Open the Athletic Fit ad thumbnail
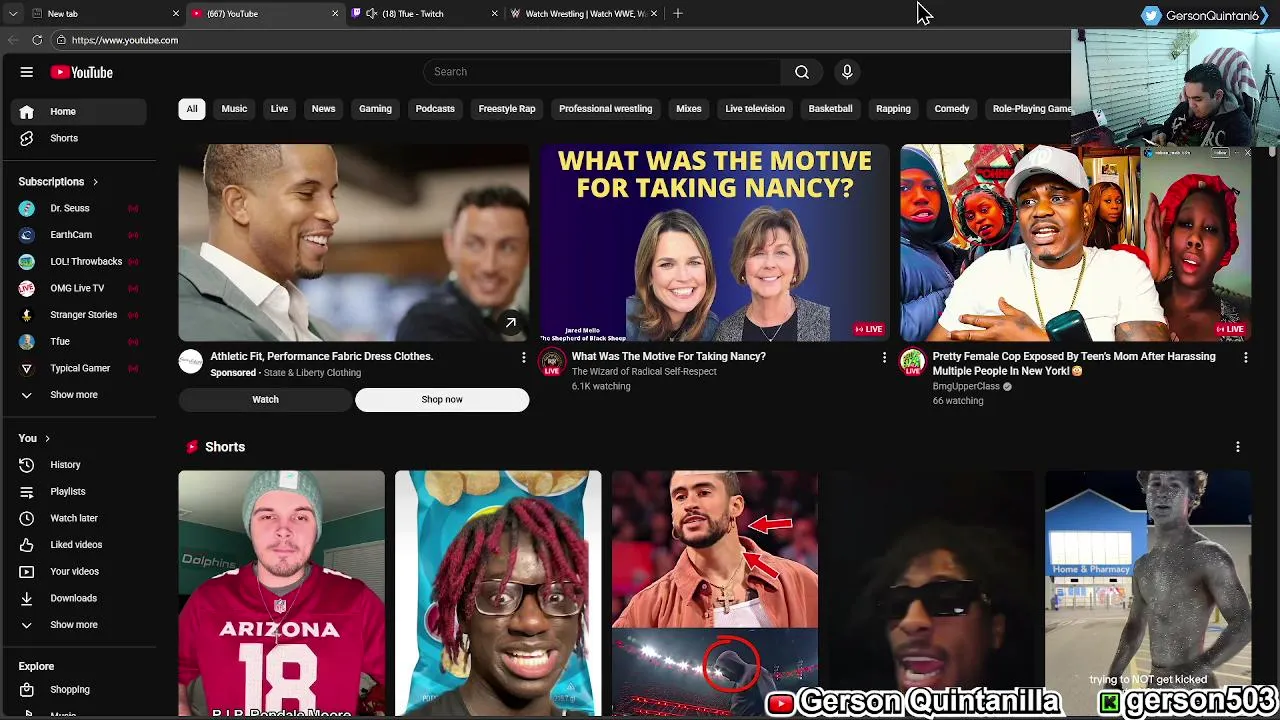 pos(354,243)
